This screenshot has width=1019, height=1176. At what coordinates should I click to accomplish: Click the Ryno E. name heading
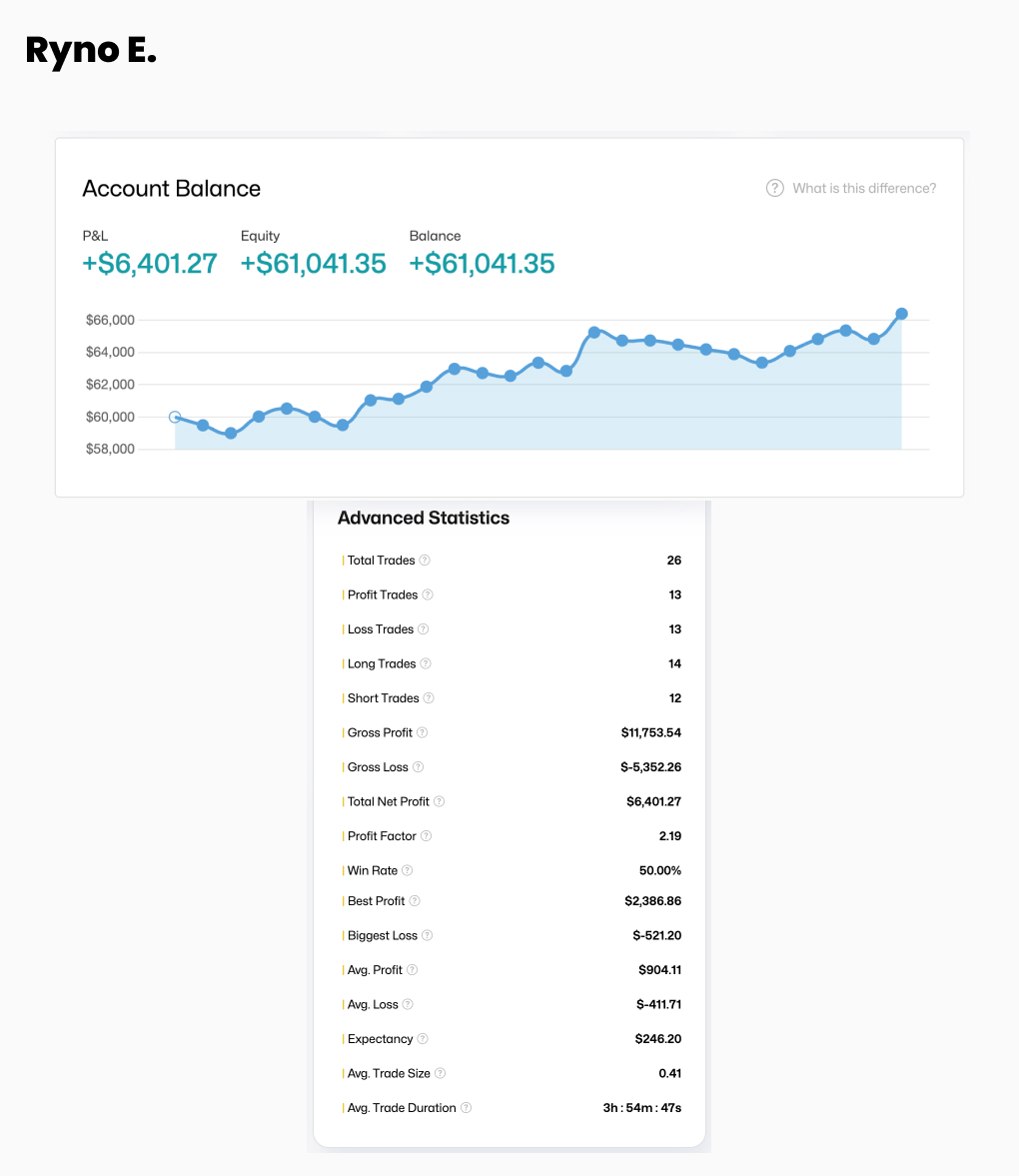(x=91, y=50)
